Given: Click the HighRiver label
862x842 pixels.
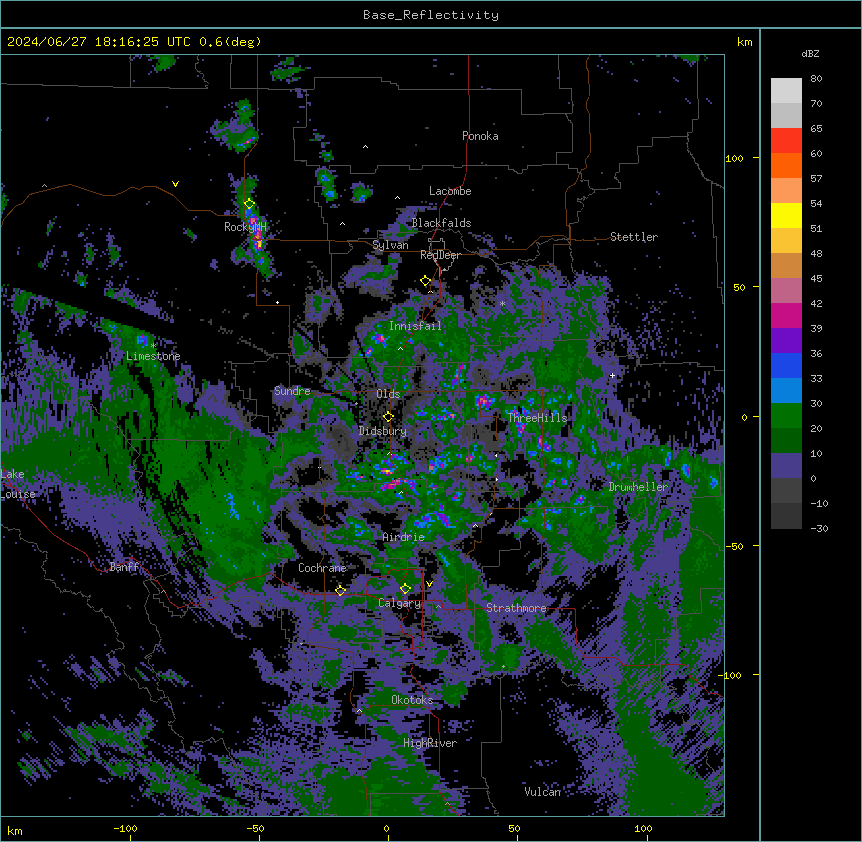Looking at the screenshot, I should 430,743.
